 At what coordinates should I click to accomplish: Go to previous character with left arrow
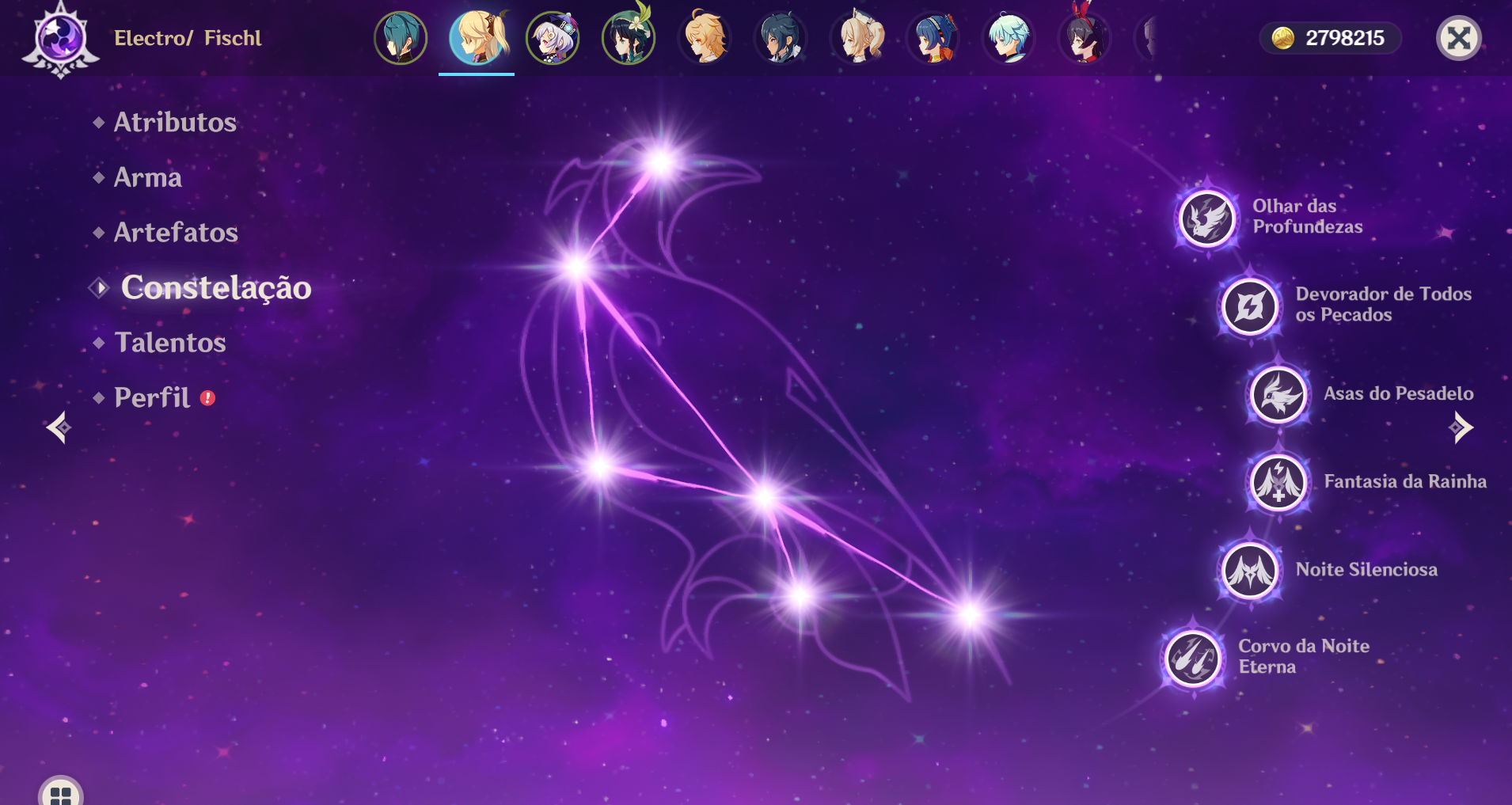point(58,427)
